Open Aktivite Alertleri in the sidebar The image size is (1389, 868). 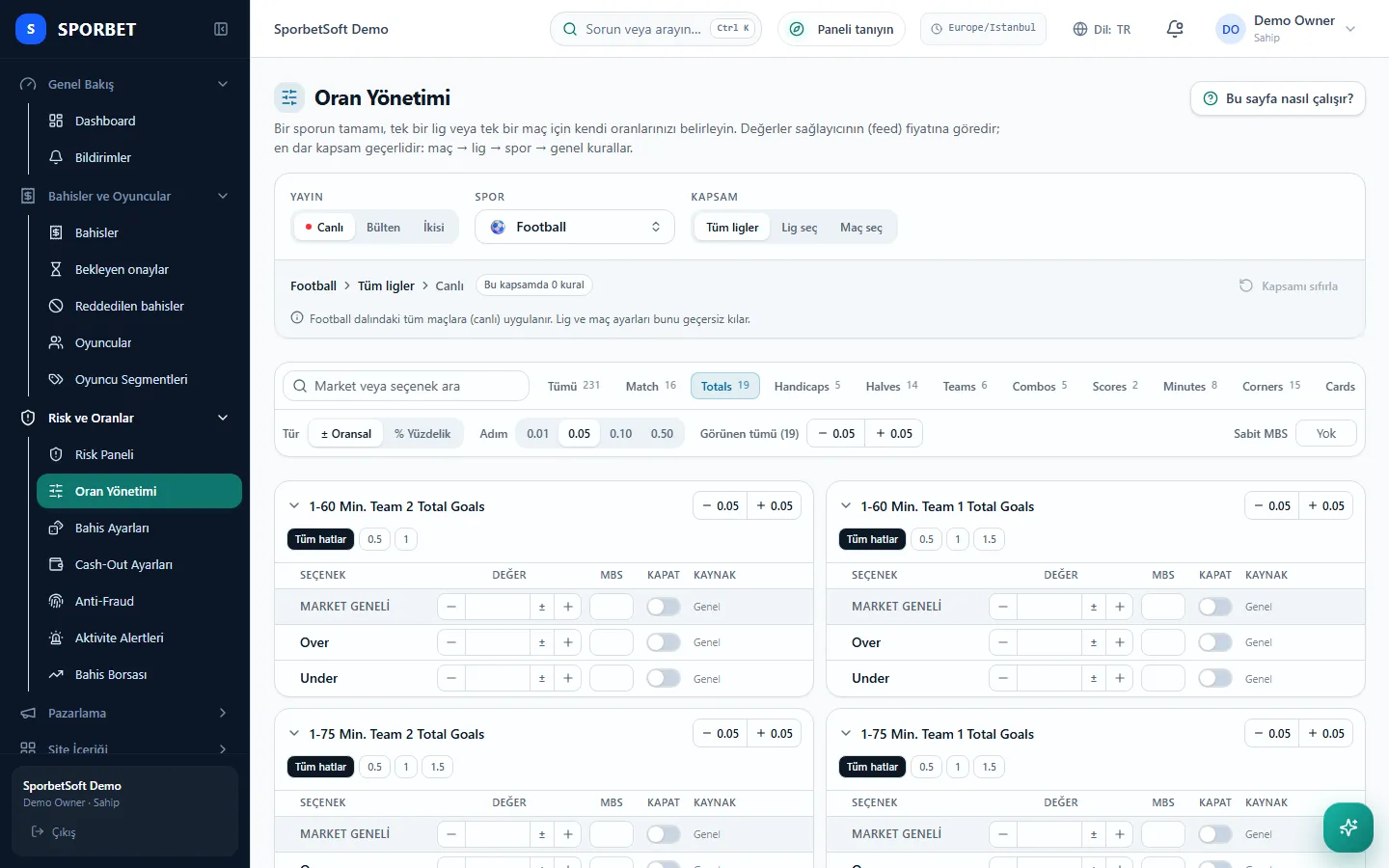[x=139, y=637]
